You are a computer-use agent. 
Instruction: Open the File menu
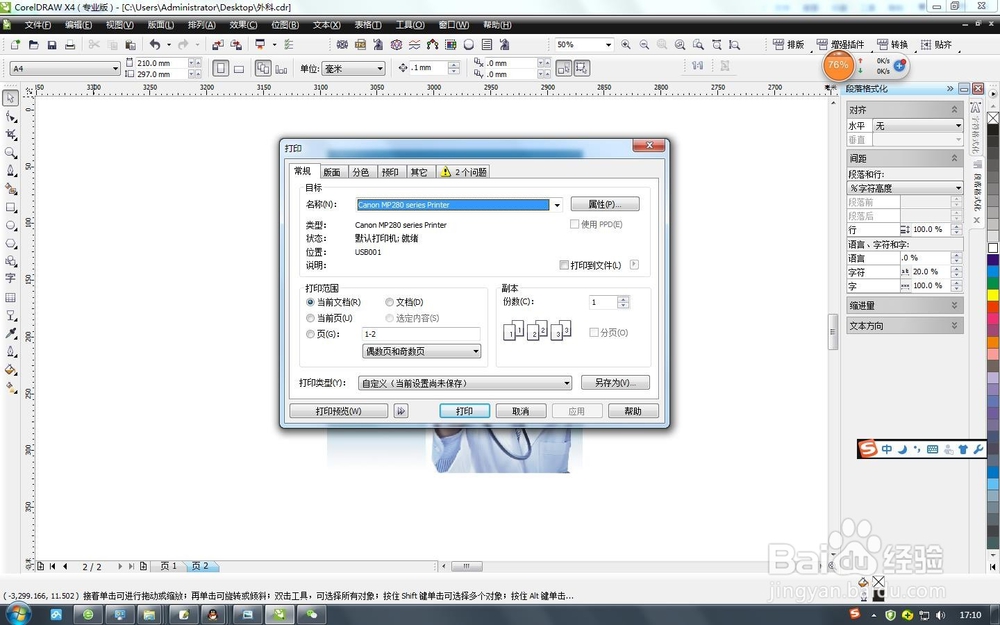37,25
